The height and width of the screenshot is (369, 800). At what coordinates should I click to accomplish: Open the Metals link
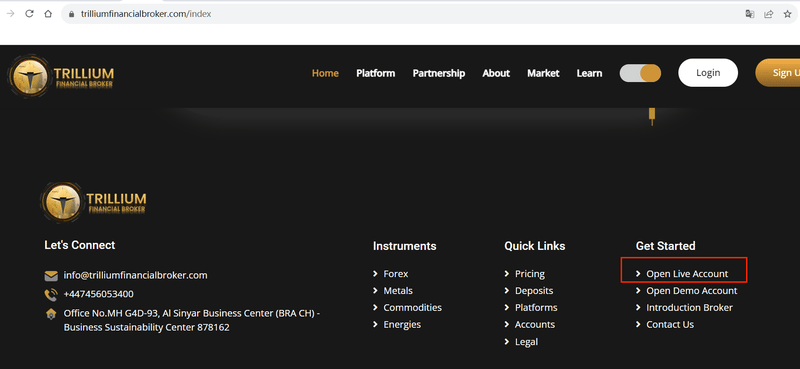[x=398, y=291]
